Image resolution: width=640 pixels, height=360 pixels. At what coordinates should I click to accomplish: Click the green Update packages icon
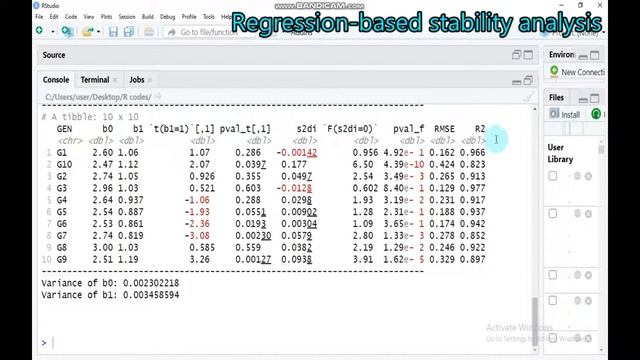[596, 114]
